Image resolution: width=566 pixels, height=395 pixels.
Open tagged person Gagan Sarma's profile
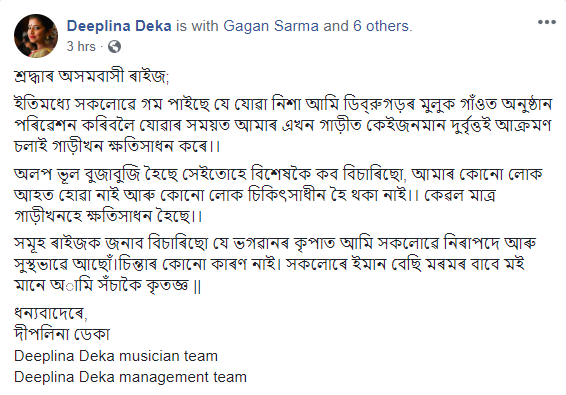pyautogui.click(x=271, y=26)
